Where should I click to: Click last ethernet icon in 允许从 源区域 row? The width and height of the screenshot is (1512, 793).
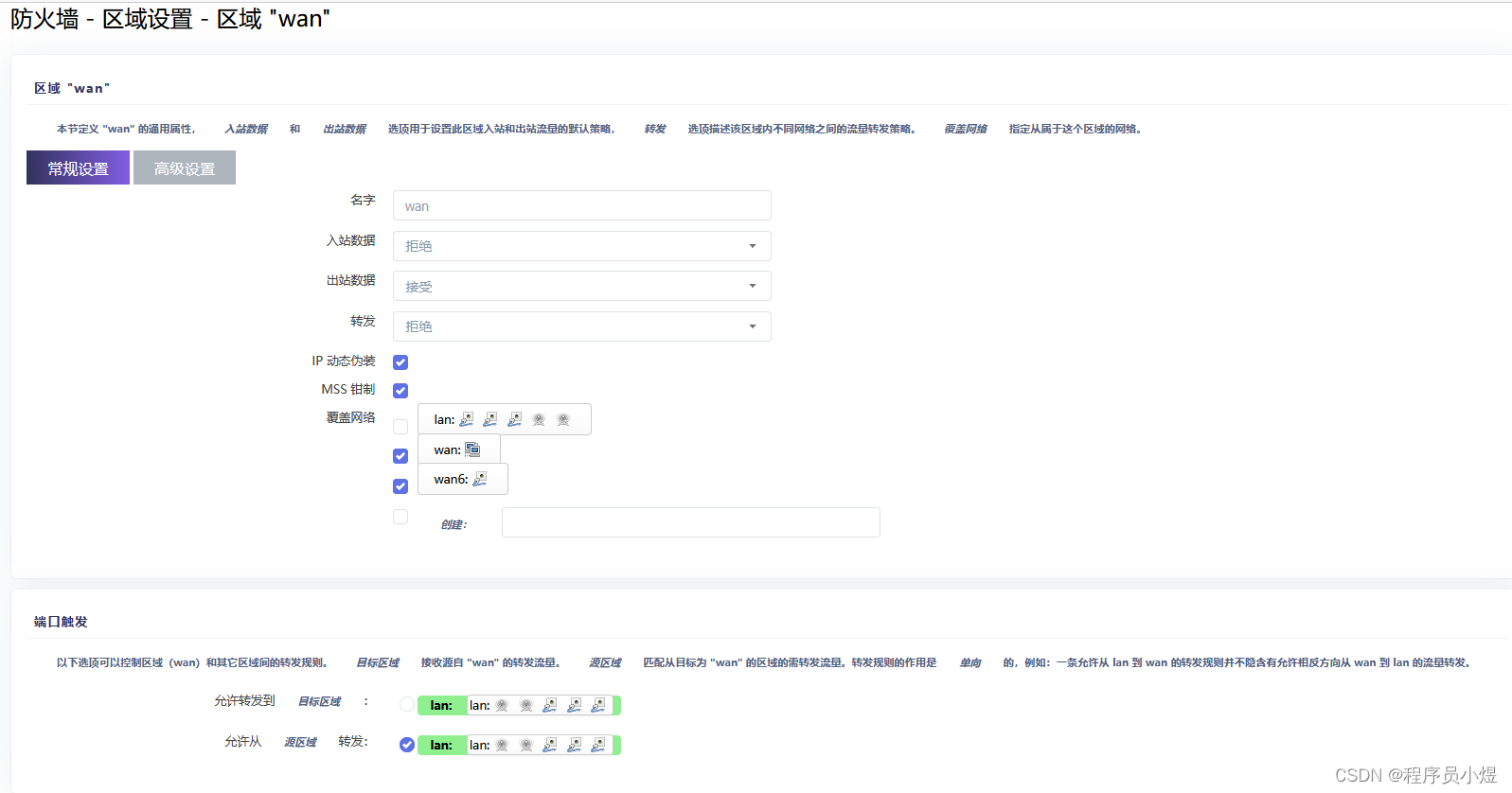click(x=598, y=745)
